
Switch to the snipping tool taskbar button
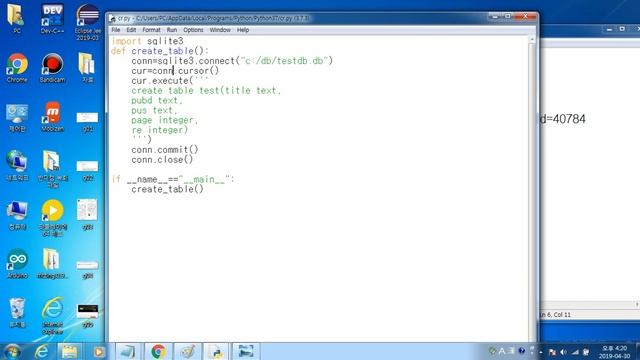click(x=246, y=351)
